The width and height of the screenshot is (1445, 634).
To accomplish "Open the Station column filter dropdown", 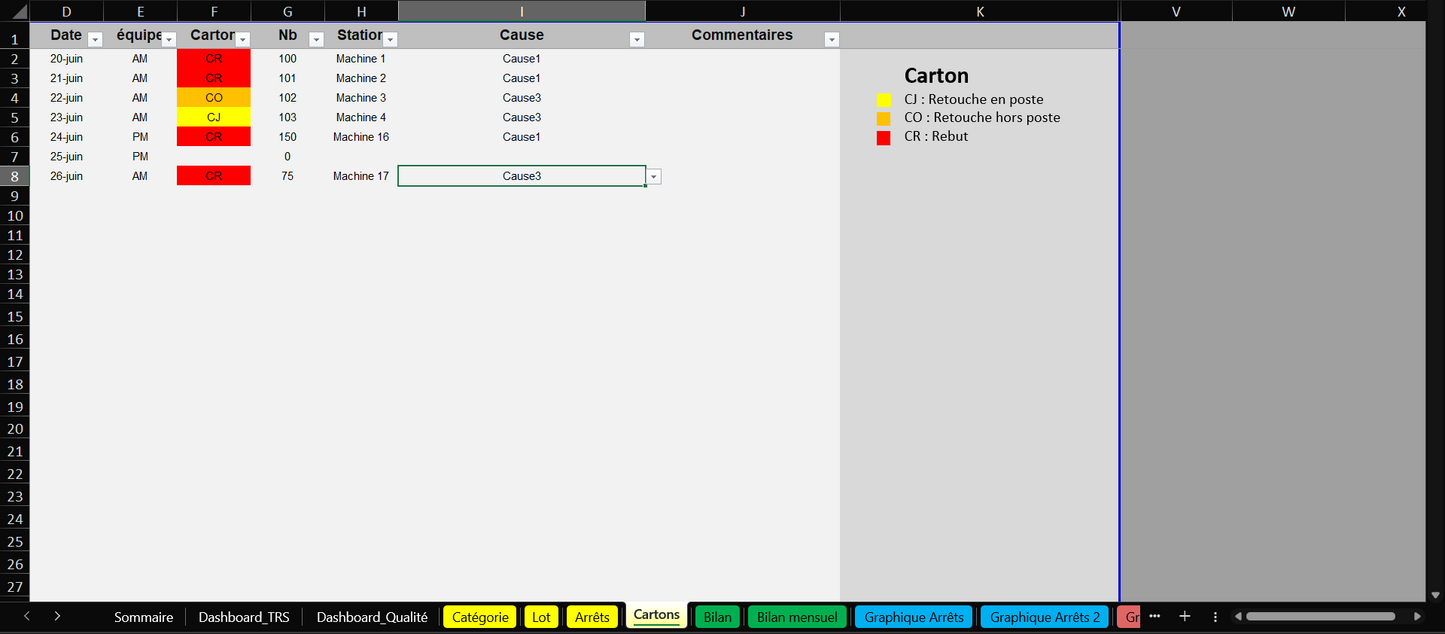I will coord(390,39).
